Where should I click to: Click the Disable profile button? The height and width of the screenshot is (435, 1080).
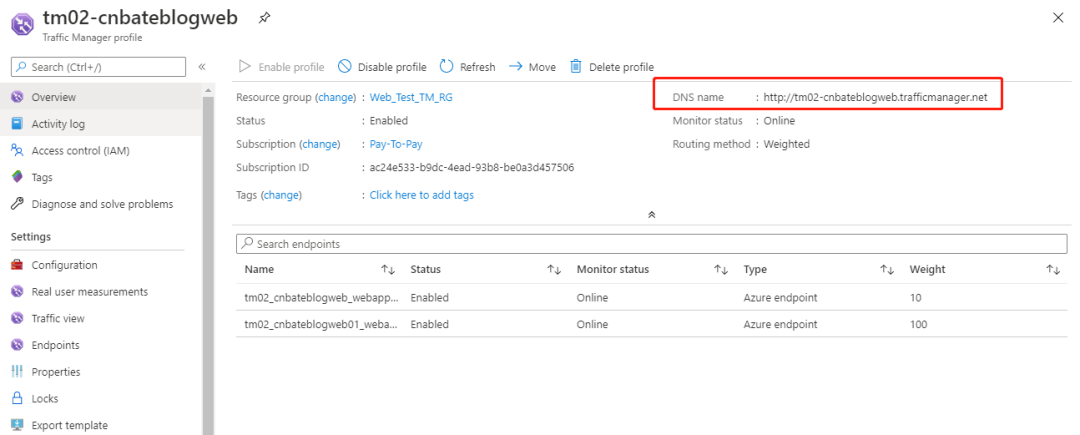pyautogui.click(x=382, y=67)
